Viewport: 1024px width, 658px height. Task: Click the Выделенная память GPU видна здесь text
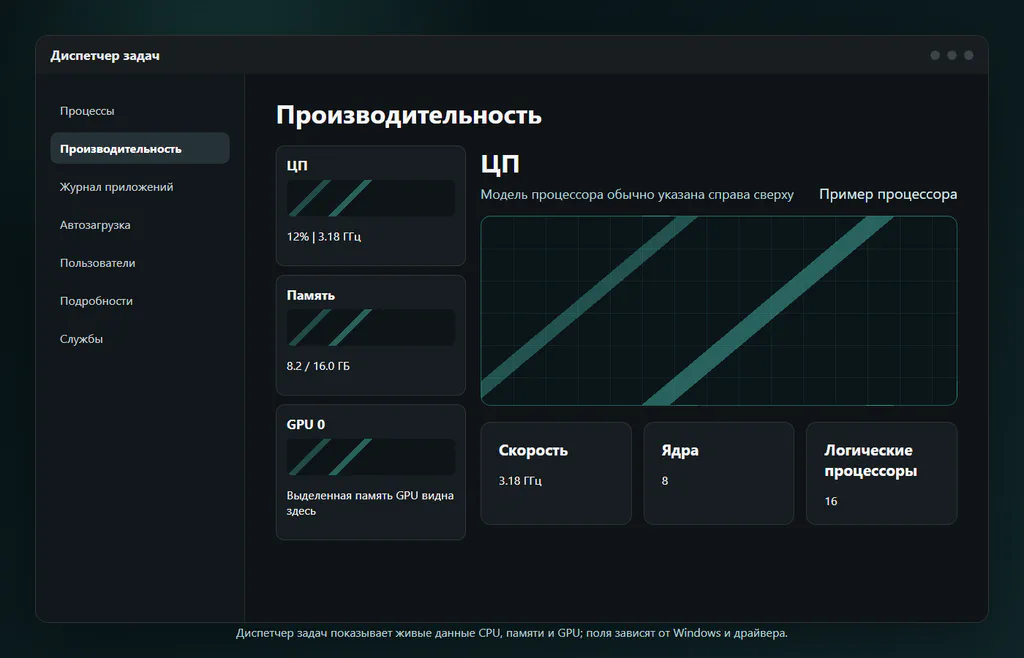[370, 503]
